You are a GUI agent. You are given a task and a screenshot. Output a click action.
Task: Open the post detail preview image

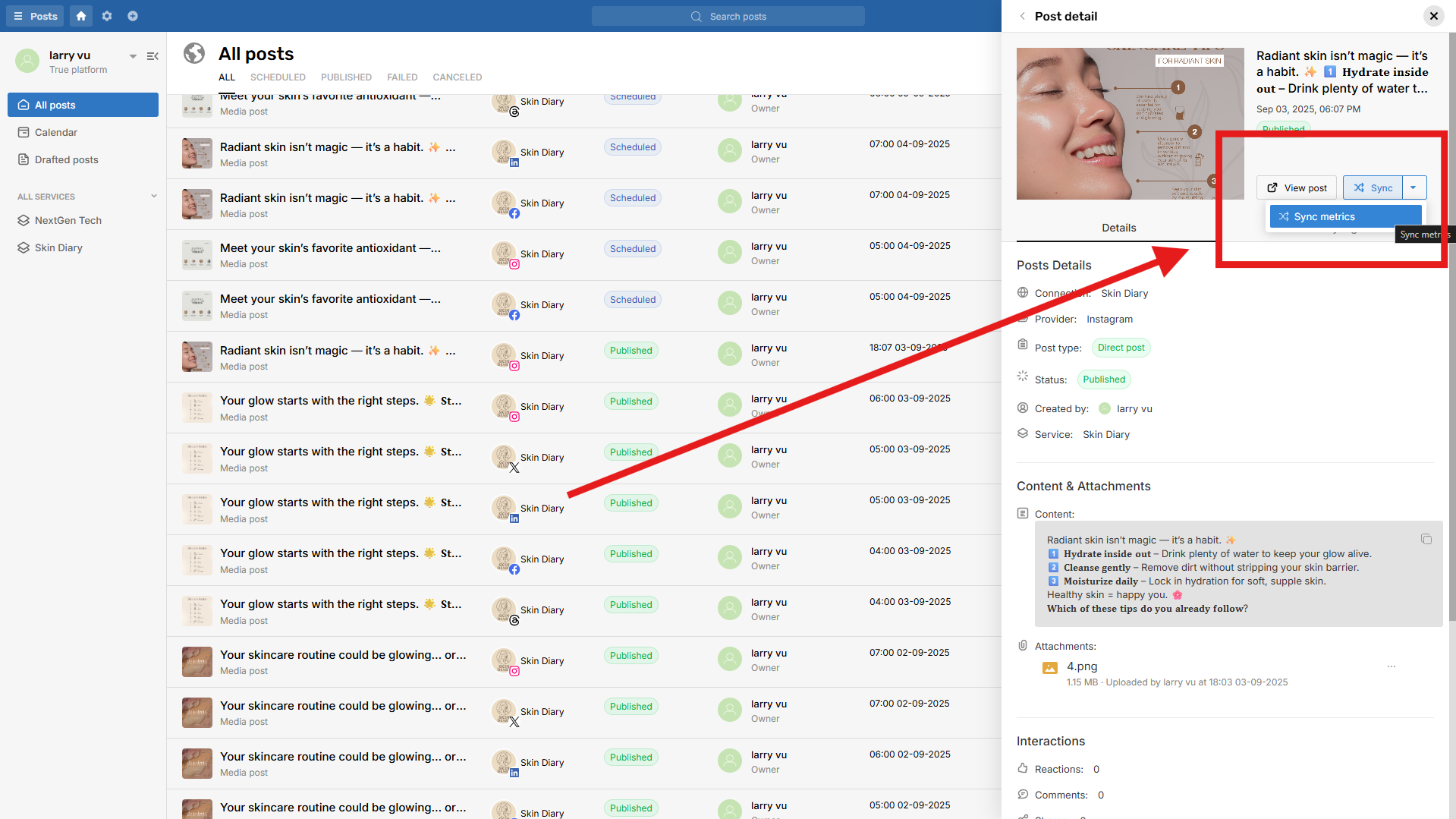pos(1130,124)
